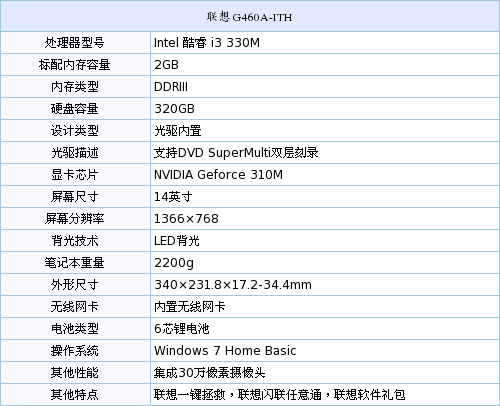Click the value 联想一键拯救，联想闪联任意通，联想软件礼包
Screen dimensions: 500x406
click(280, 395)
